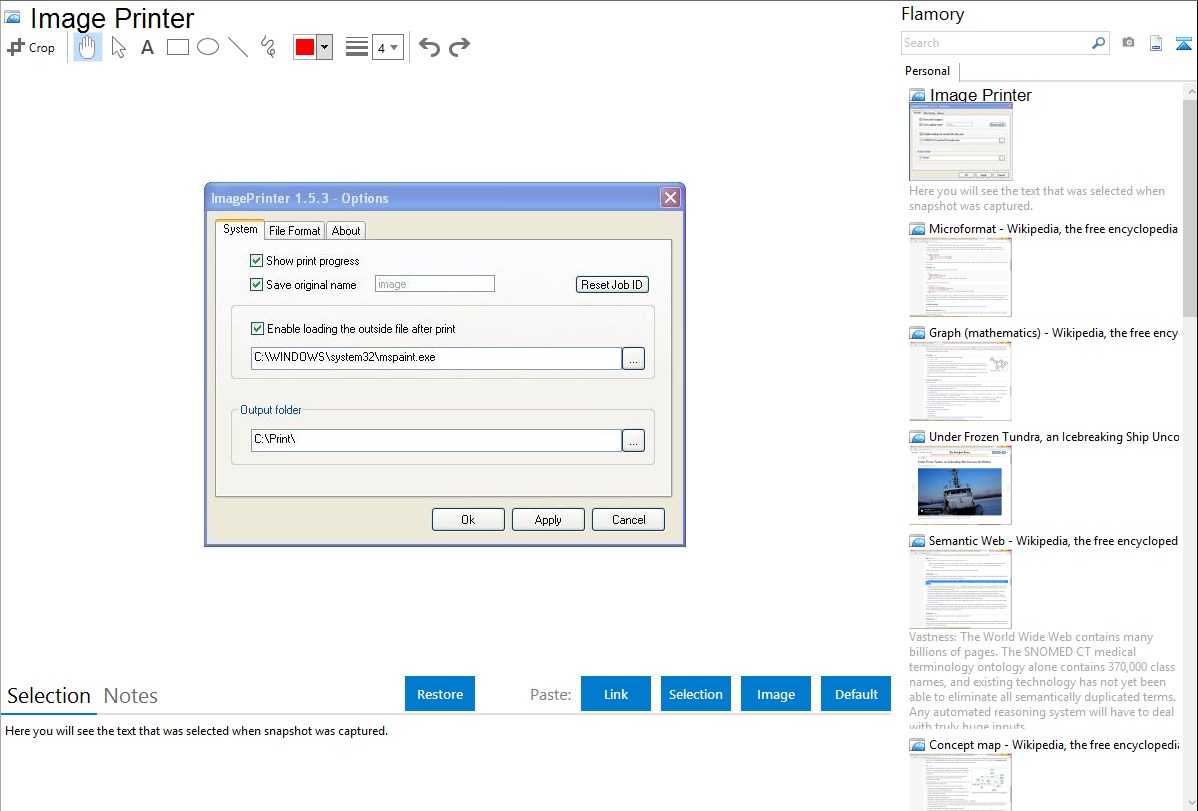1198x811 pixels.
Task: Click the icon beside Concept map title
Action: pyautogui.click(x=917, y=745)
